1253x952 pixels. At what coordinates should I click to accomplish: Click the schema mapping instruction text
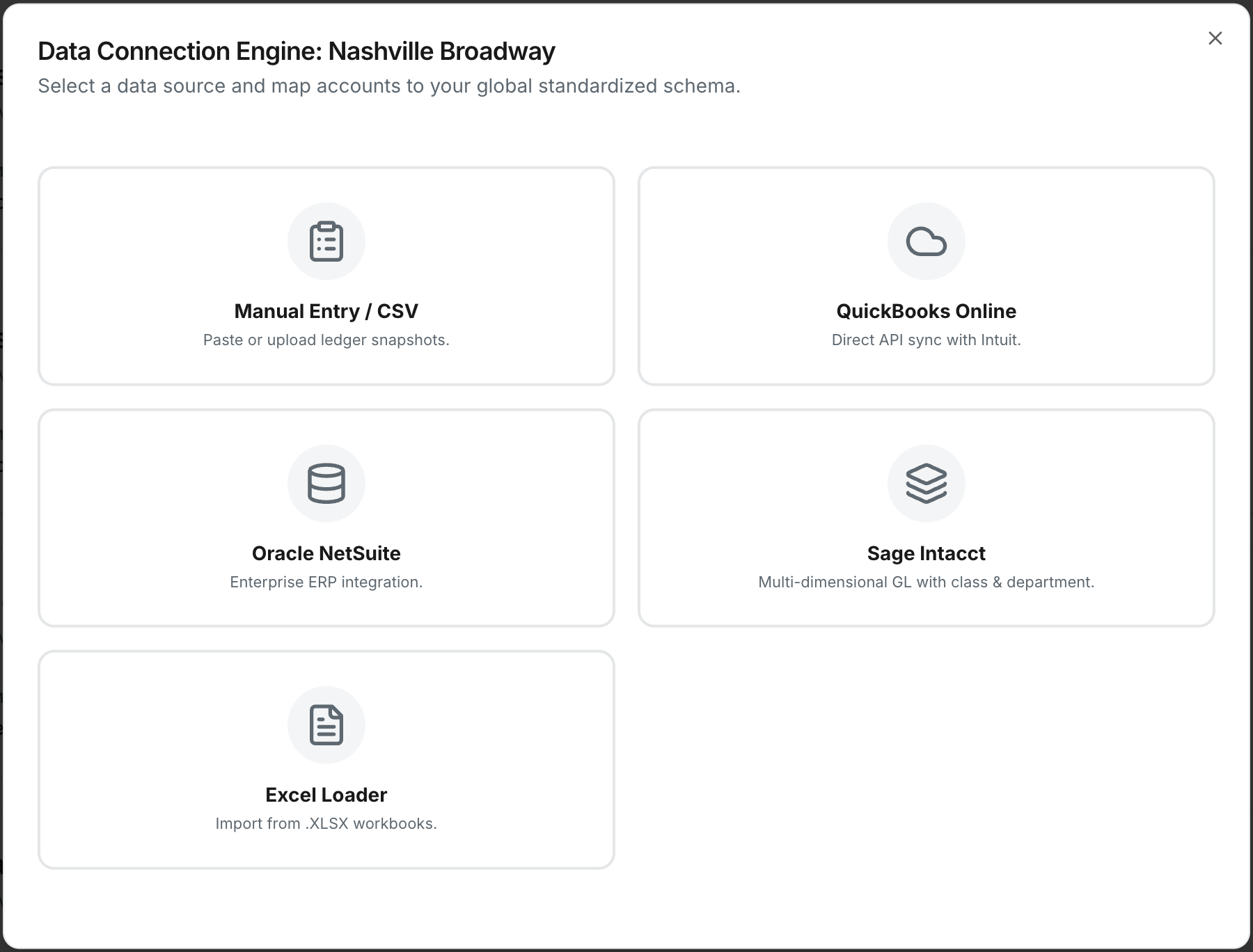click(x=390, y=86)
